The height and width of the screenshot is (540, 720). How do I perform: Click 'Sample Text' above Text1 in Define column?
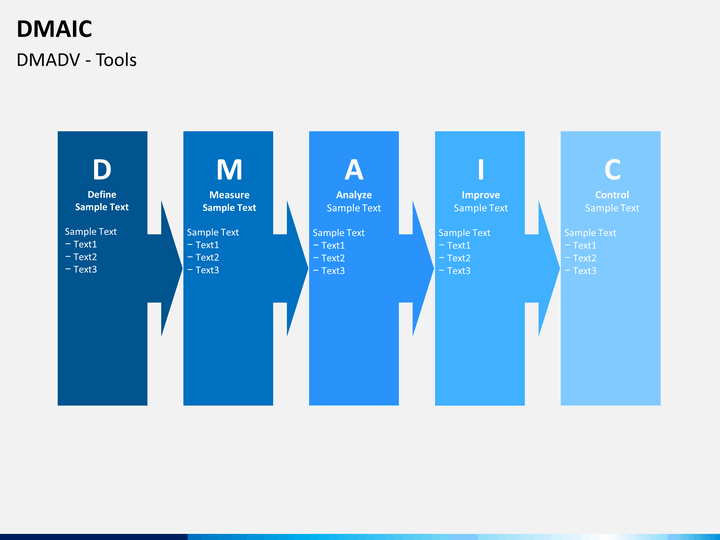tap(91, 231)
